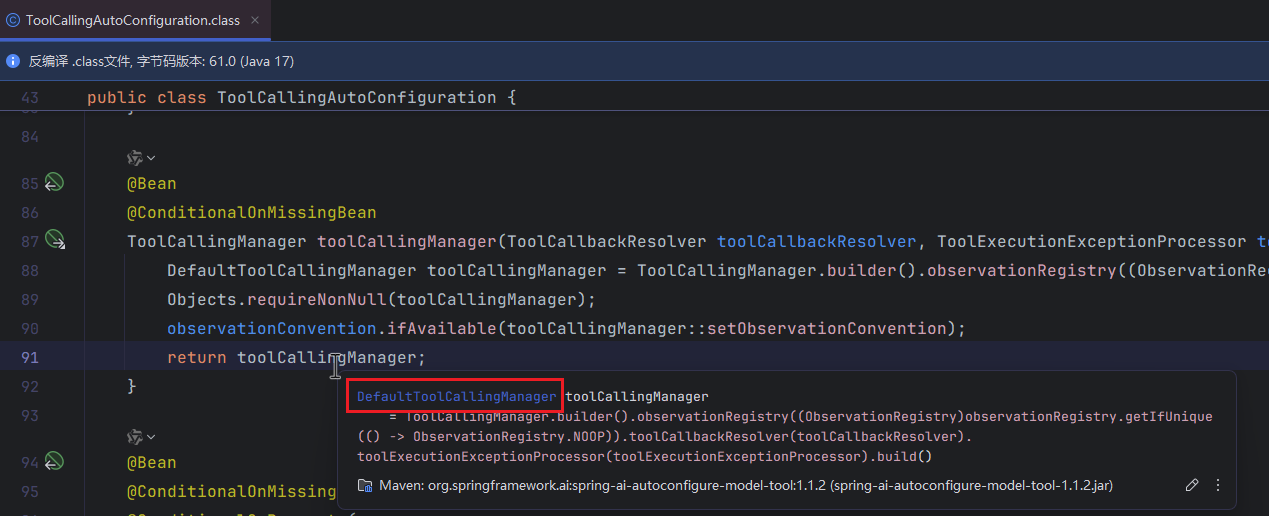Close the ToolCallingAutoConfiguration.class tab
Viewport: 1269px width, 516px height.
click(x=255, y=20)
